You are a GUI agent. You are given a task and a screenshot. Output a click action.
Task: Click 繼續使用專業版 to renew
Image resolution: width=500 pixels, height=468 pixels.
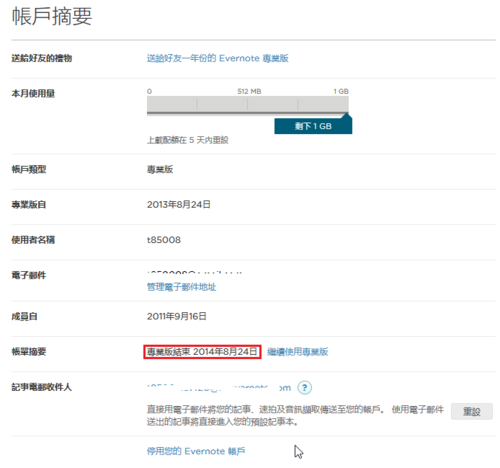(298, 352)
